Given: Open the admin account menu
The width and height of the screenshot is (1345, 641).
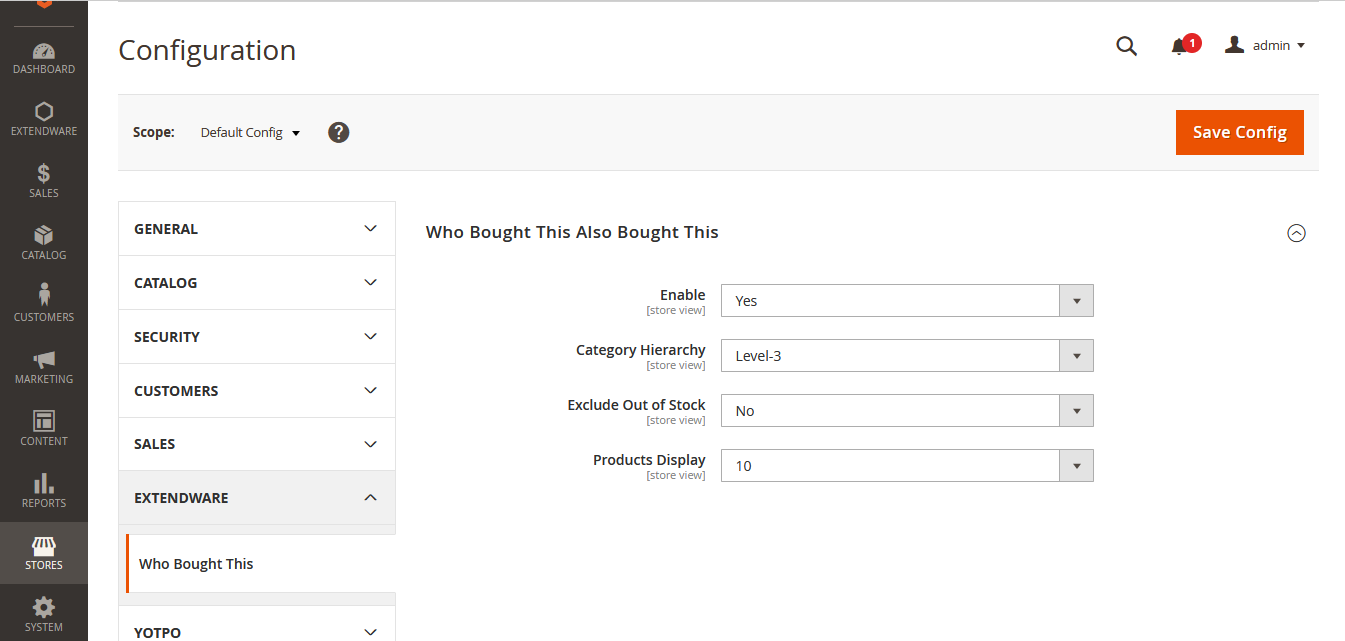Looking at the screenshot, I should pos(1265,45).
